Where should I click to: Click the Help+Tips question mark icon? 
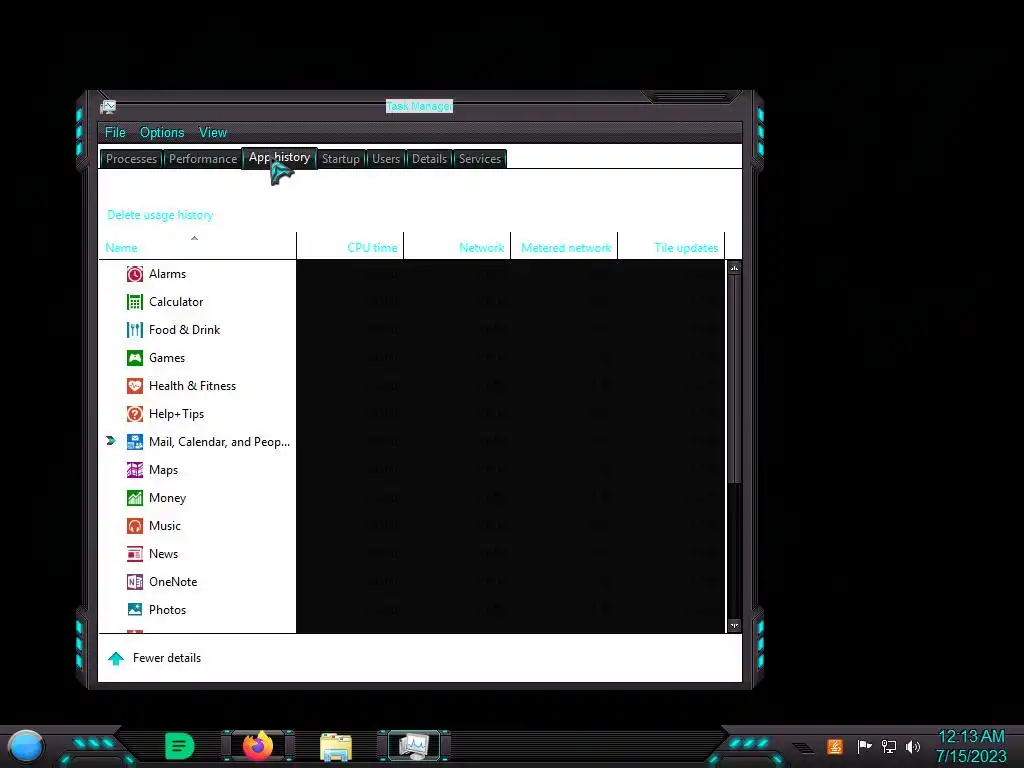pyautogui.click(x=135, y=414)
